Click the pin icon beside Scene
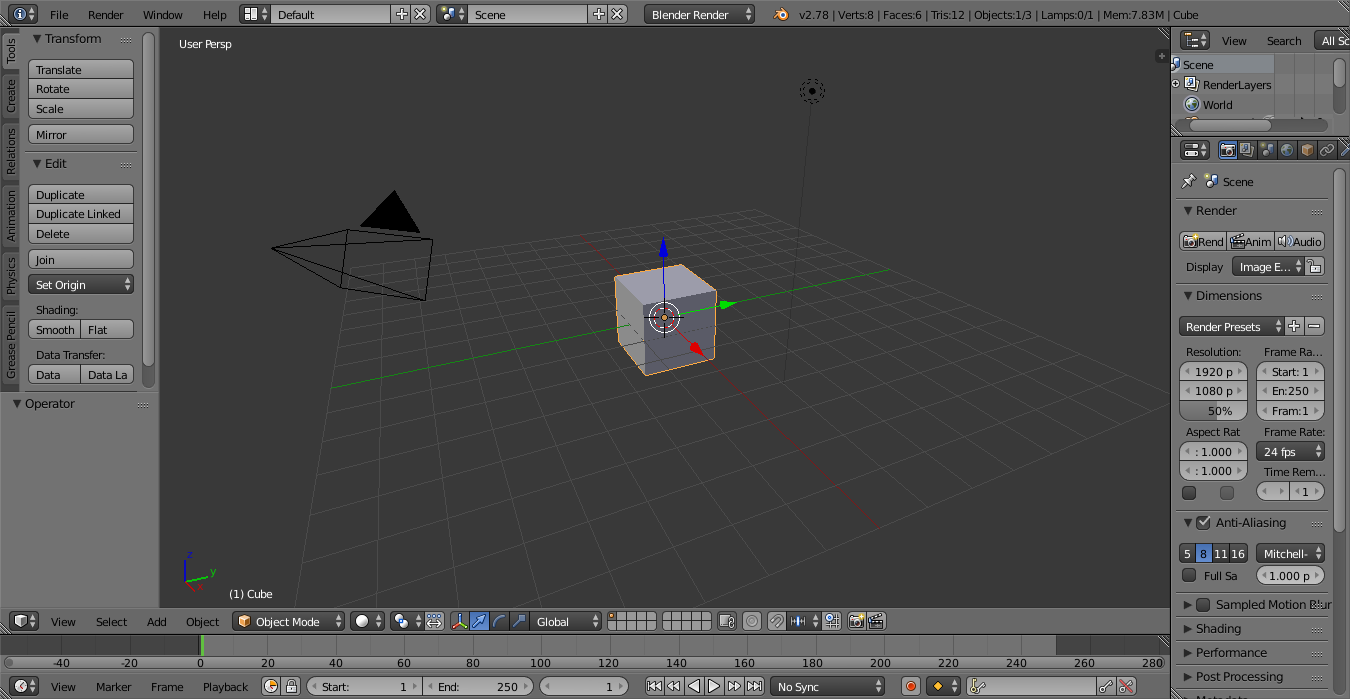 point(1188,181)
